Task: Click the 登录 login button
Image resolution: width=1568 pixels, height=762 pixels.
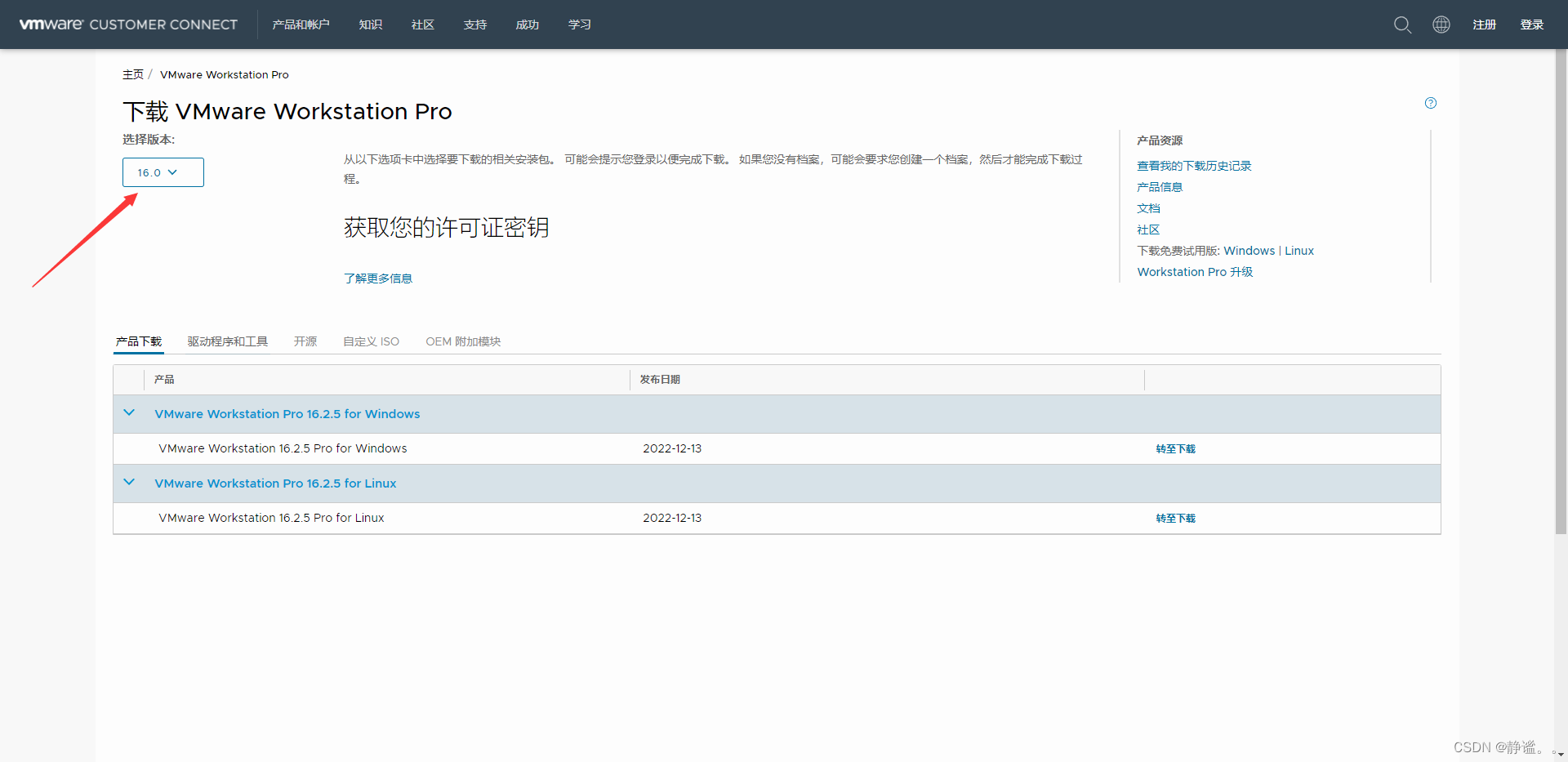Action: [1532, 25]
